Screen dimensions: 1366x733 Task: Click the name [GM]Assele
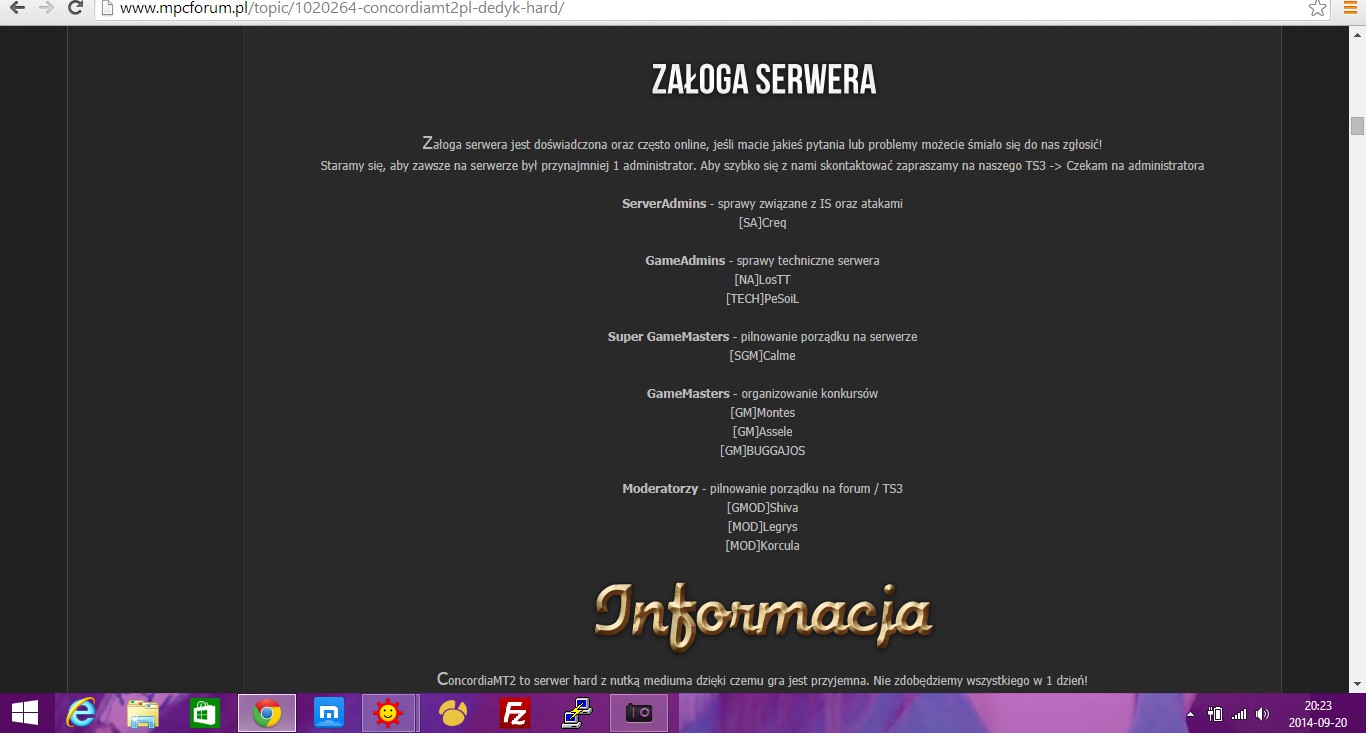763,432
